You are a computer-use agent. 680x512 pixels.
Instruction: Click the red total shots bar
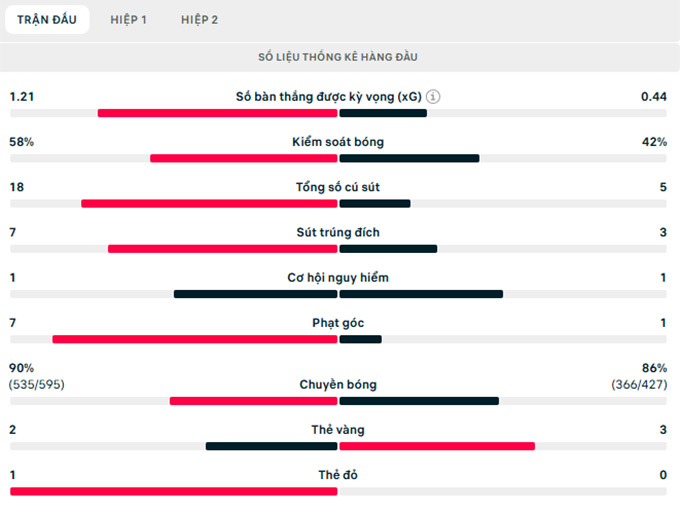point(209,204)
